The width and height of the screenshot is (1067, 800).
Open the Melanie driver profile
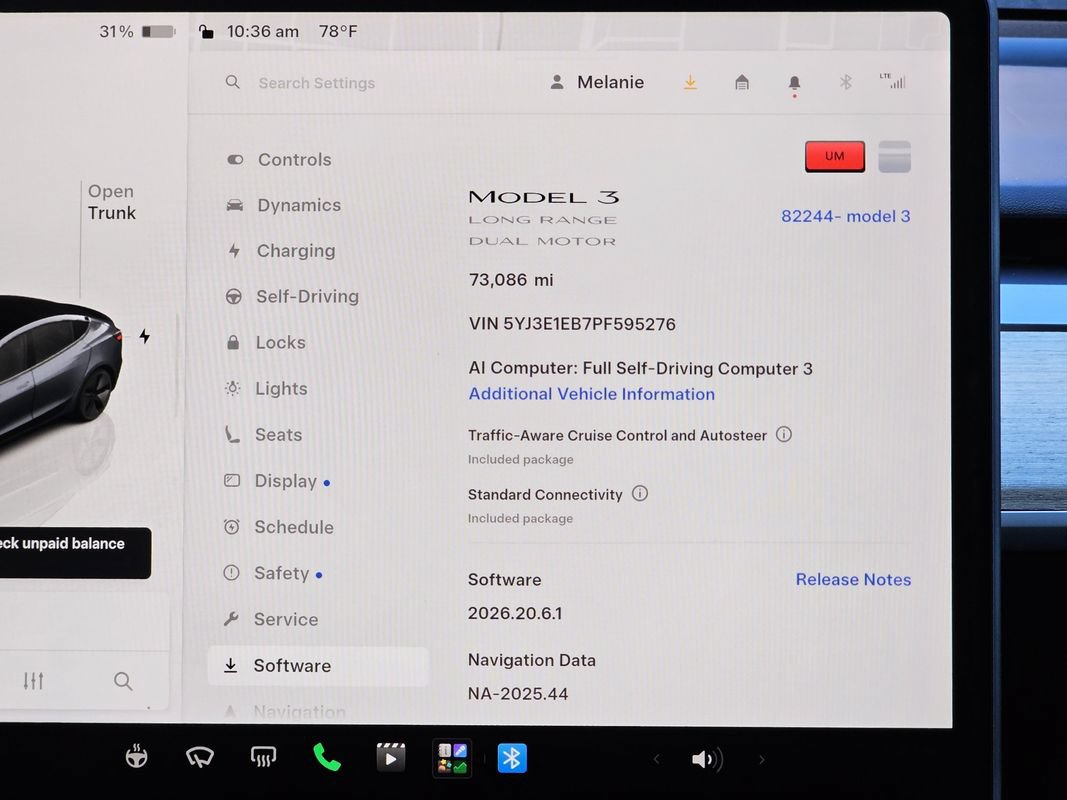tap(597, 82)
